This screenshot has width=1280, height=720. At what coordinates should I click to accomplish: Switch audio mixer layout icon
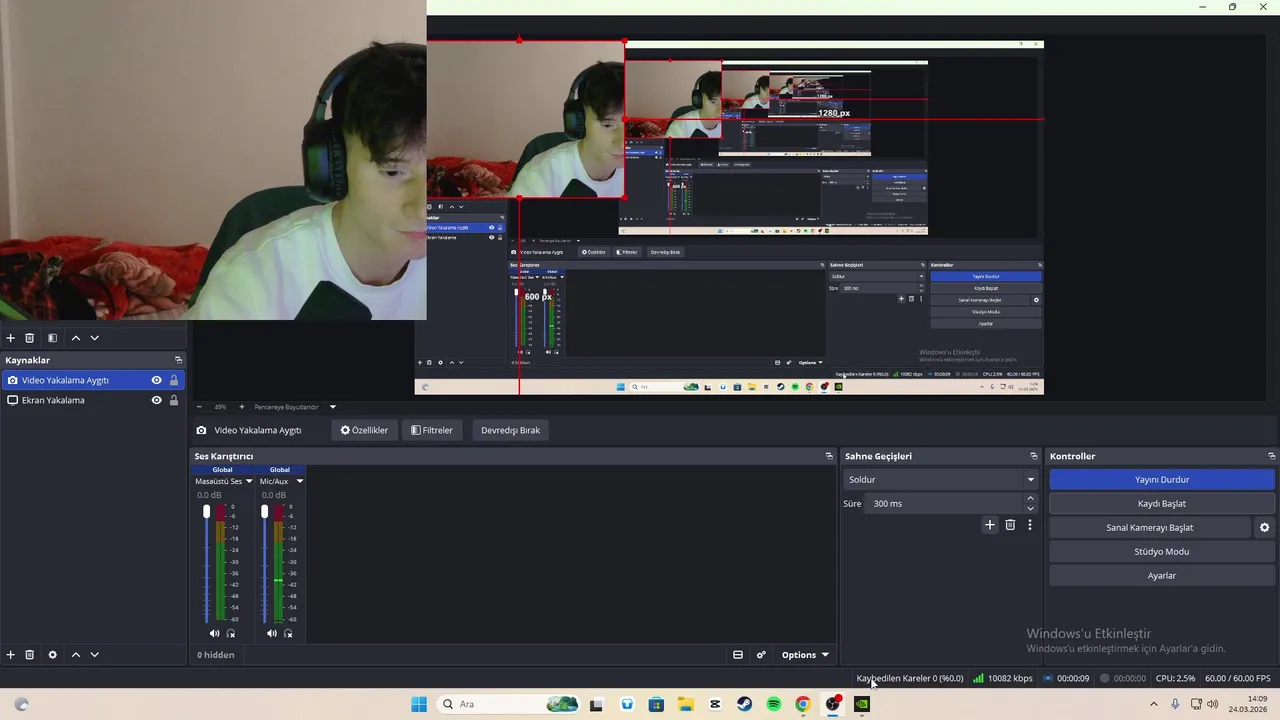[738, 655]
